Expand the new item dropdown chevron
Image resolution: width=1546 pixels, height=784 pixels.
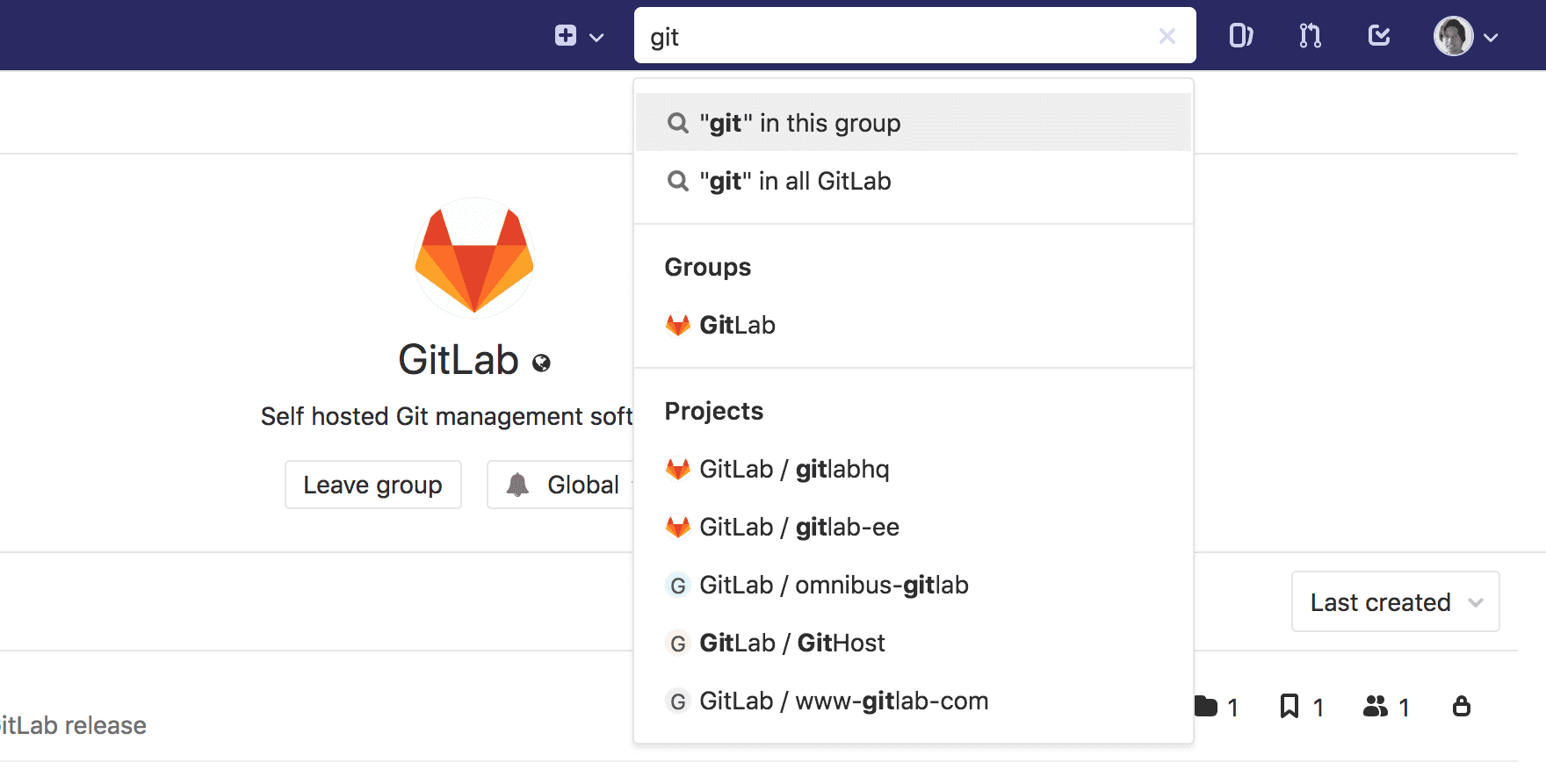pos(596,38)
